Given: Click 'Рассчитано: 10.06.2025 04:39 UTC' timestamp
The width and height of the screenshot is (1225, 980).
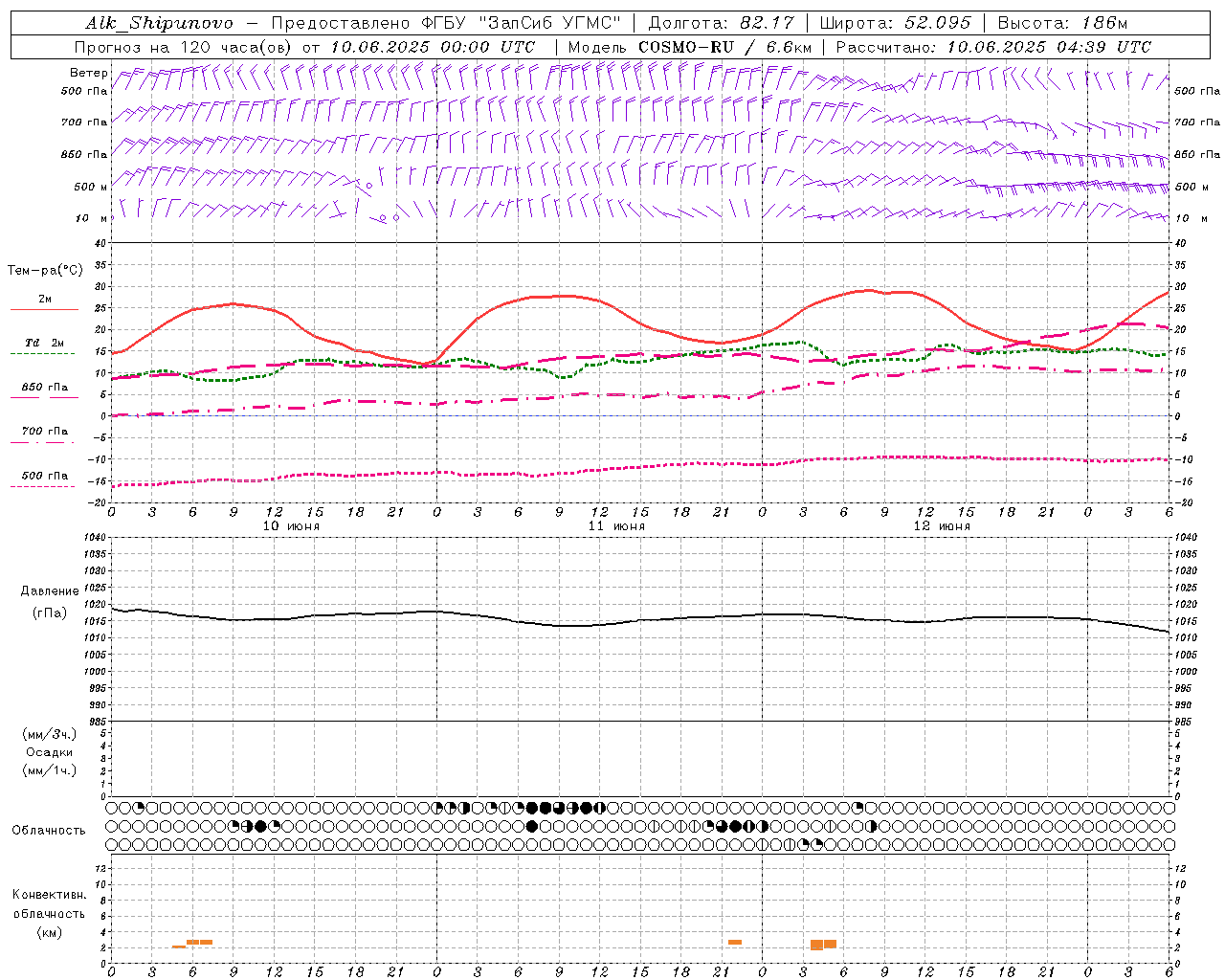Looking at the screenshot, I should [992, 47].
